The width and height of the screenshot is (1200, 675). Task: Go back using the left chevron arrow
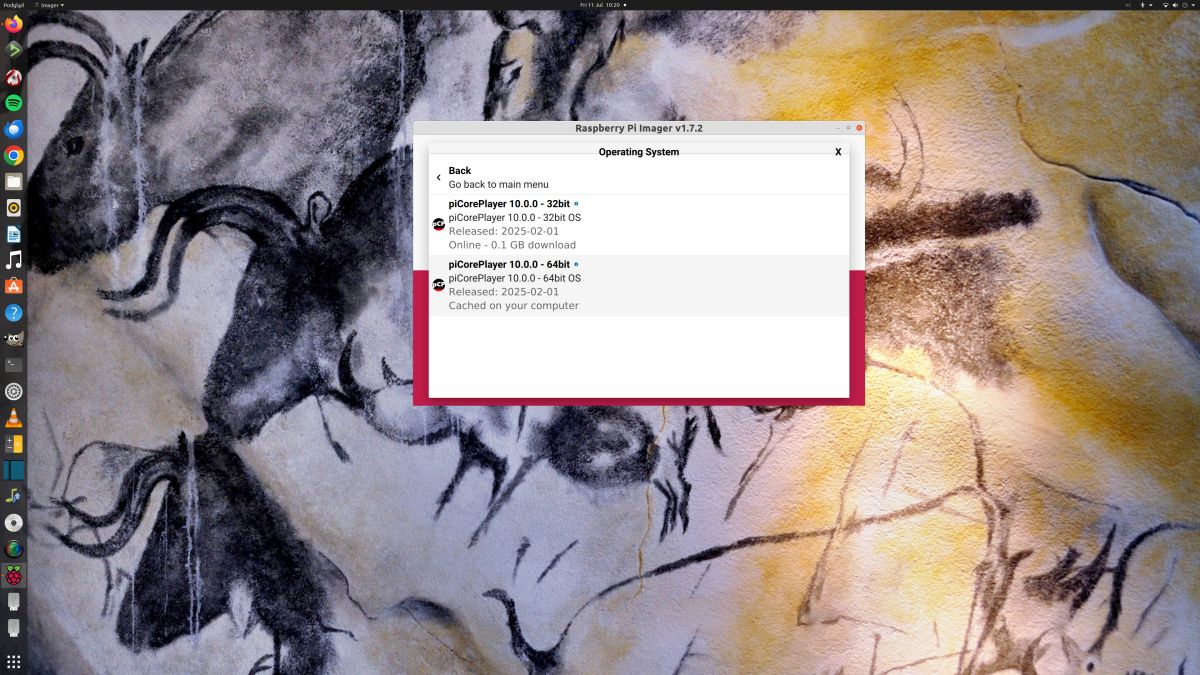pos(438,178)
